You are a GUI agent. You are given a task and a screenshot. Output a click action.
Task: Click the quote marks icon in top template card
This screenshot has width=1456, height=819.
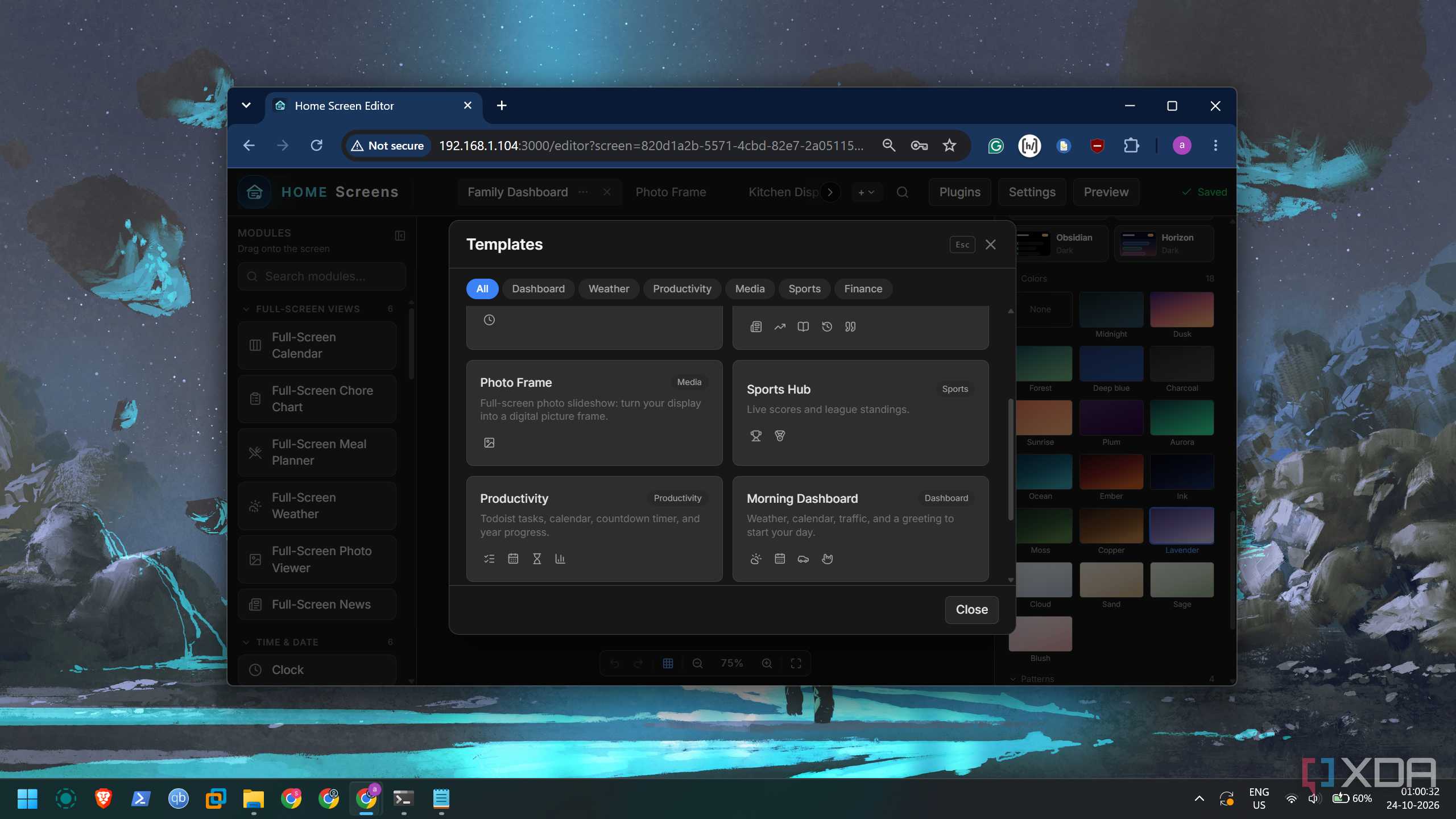click(850, 326)
